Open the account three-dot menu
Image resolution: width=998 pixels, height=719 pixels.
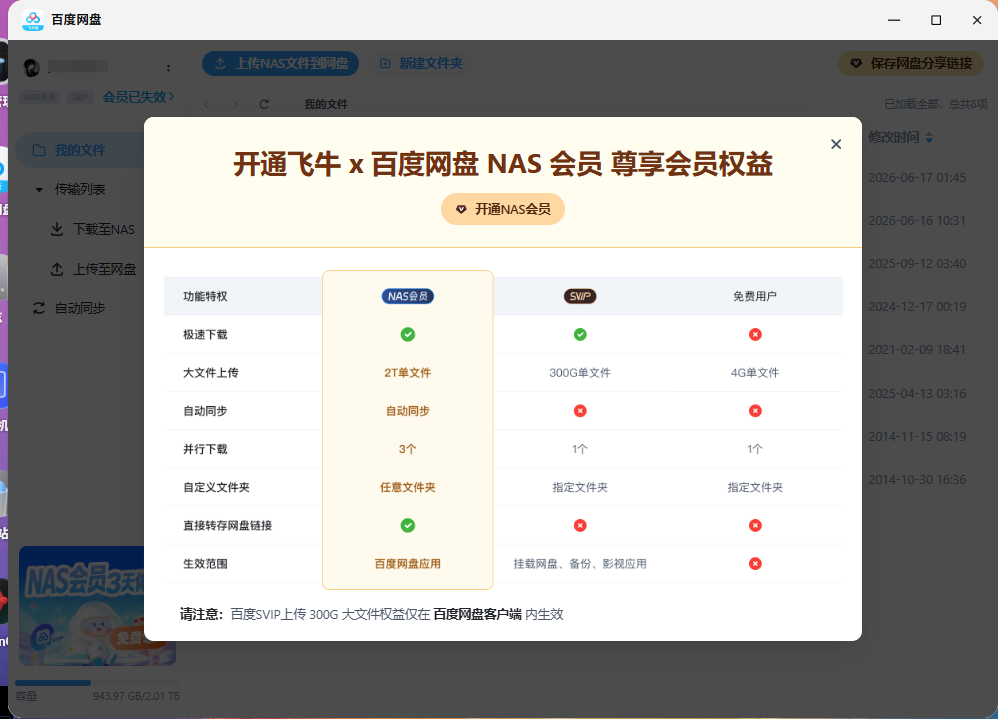[168, 67]
